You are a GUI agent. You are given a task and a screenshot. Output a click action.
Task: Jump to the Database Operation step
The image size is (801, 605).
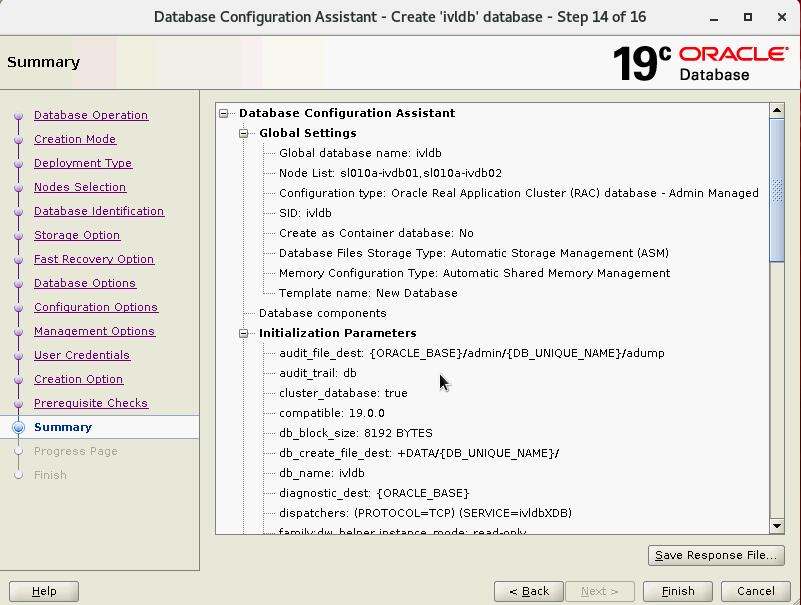tap(91, 115)
